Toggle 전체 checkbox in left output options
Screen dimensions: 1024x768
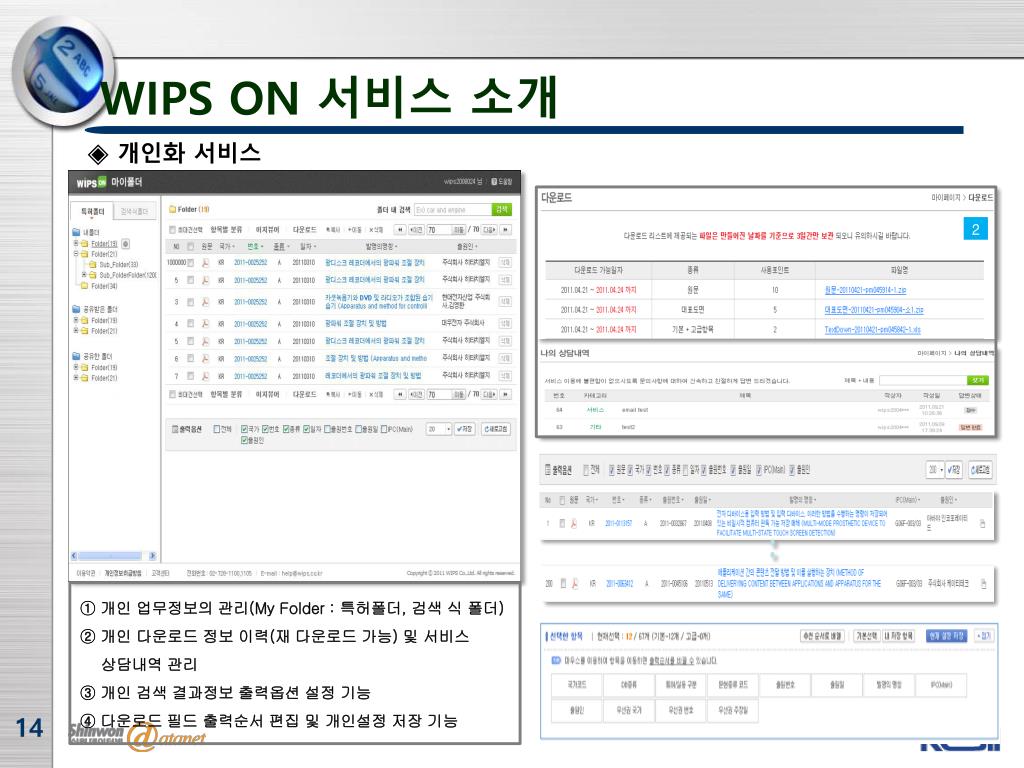(x=217, y=429)
